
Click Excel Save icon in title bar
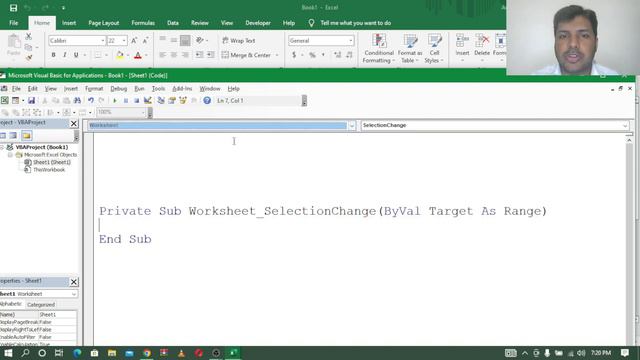click(13, 7)
